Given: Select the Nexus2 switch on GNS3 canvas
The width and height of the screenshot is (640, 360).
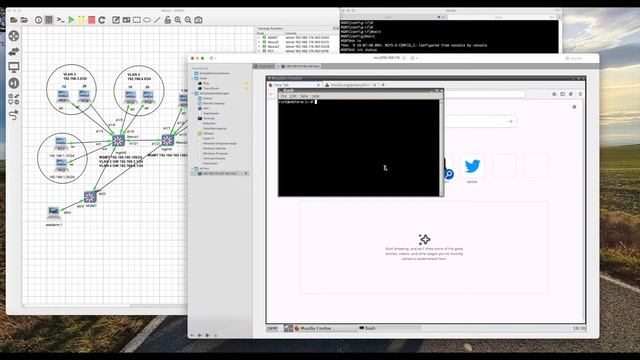Looking at the screenshot, I should click(x=167, y=140).
